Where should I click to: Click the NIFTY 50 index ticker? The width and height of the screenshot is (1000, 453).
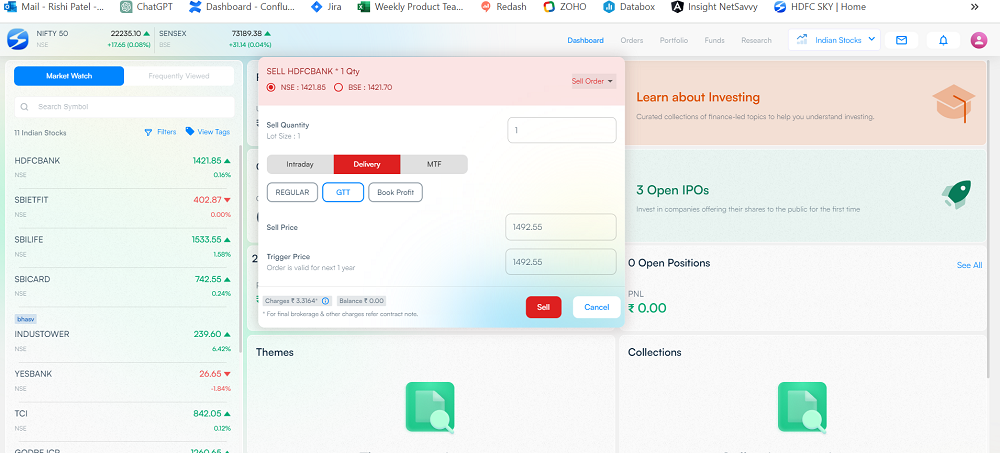tap(94, 39)
